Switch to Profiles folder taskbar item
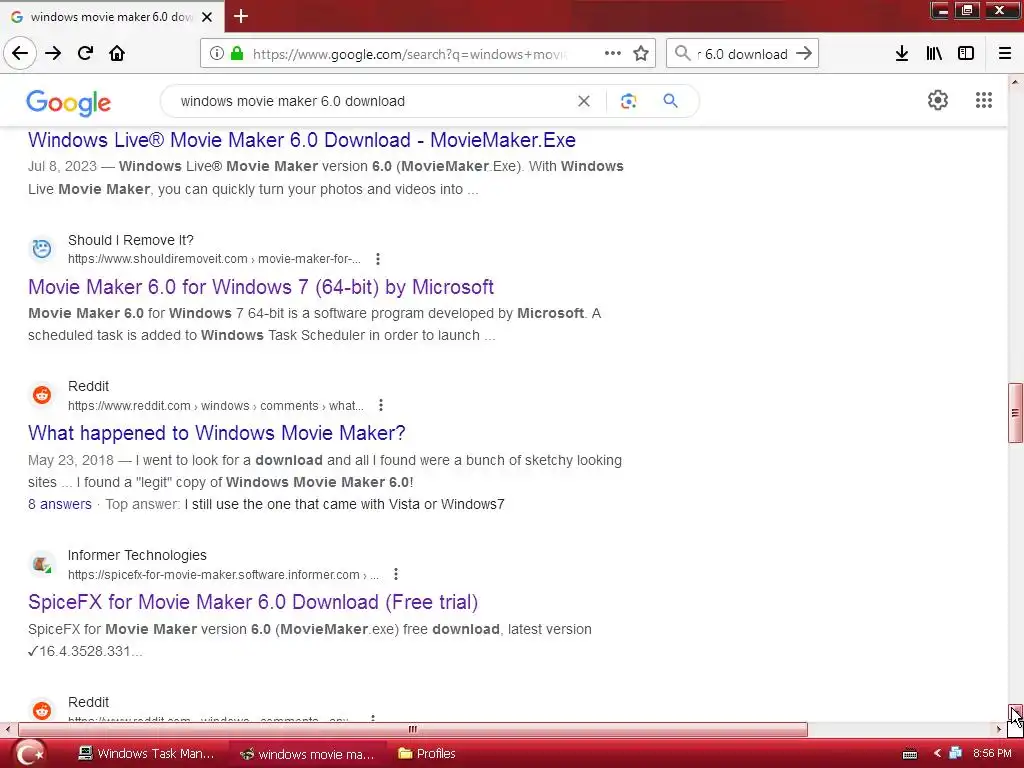1024x768 pixels. [x=427, y=754]
